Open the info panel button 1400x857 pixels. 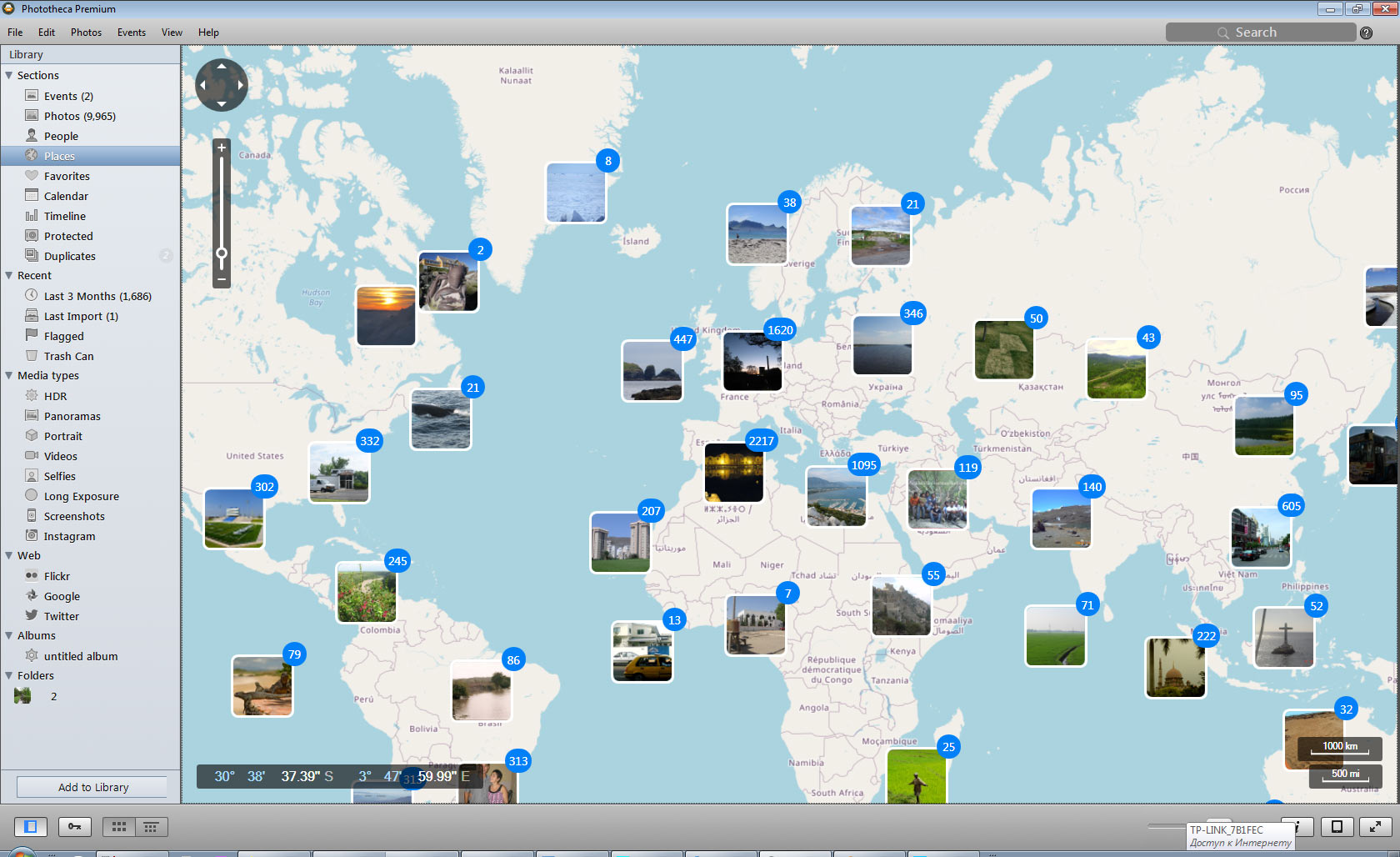tap(1303, 826)
